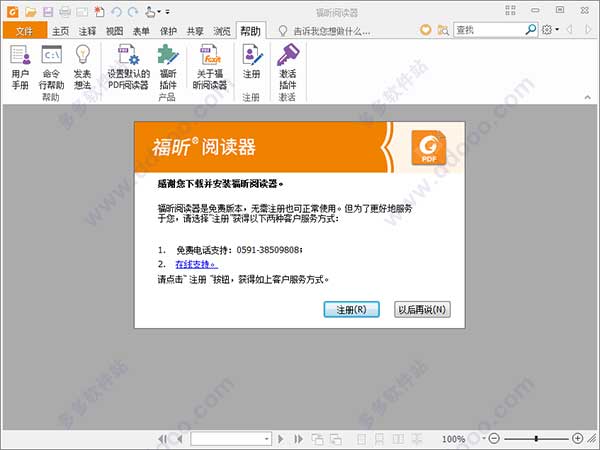Collapse the ribbon with the chevron
Image resolution: width=600 pixels, height=450 pixels.
click(587, 97)
